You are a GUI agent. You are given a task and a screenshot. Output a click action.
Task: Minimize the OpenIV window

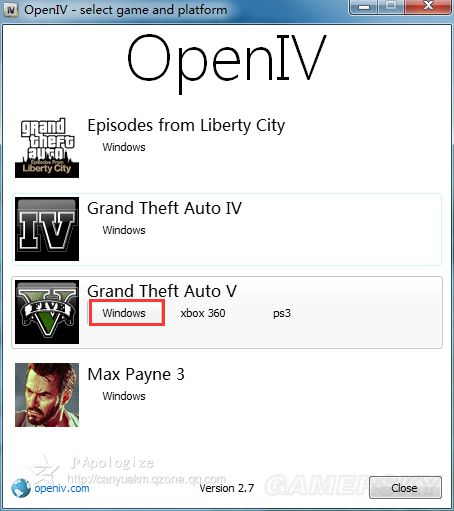tap(364, 7)
